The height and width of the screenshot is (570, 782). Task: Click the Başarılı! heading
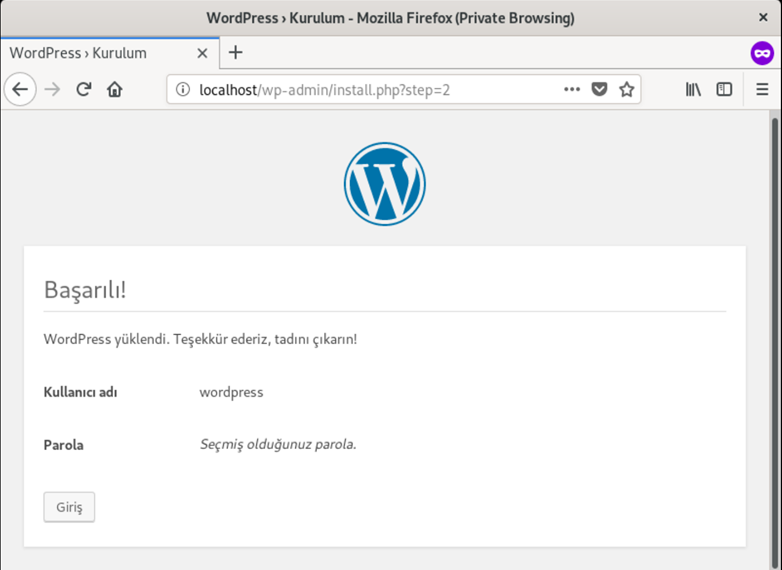85,289
